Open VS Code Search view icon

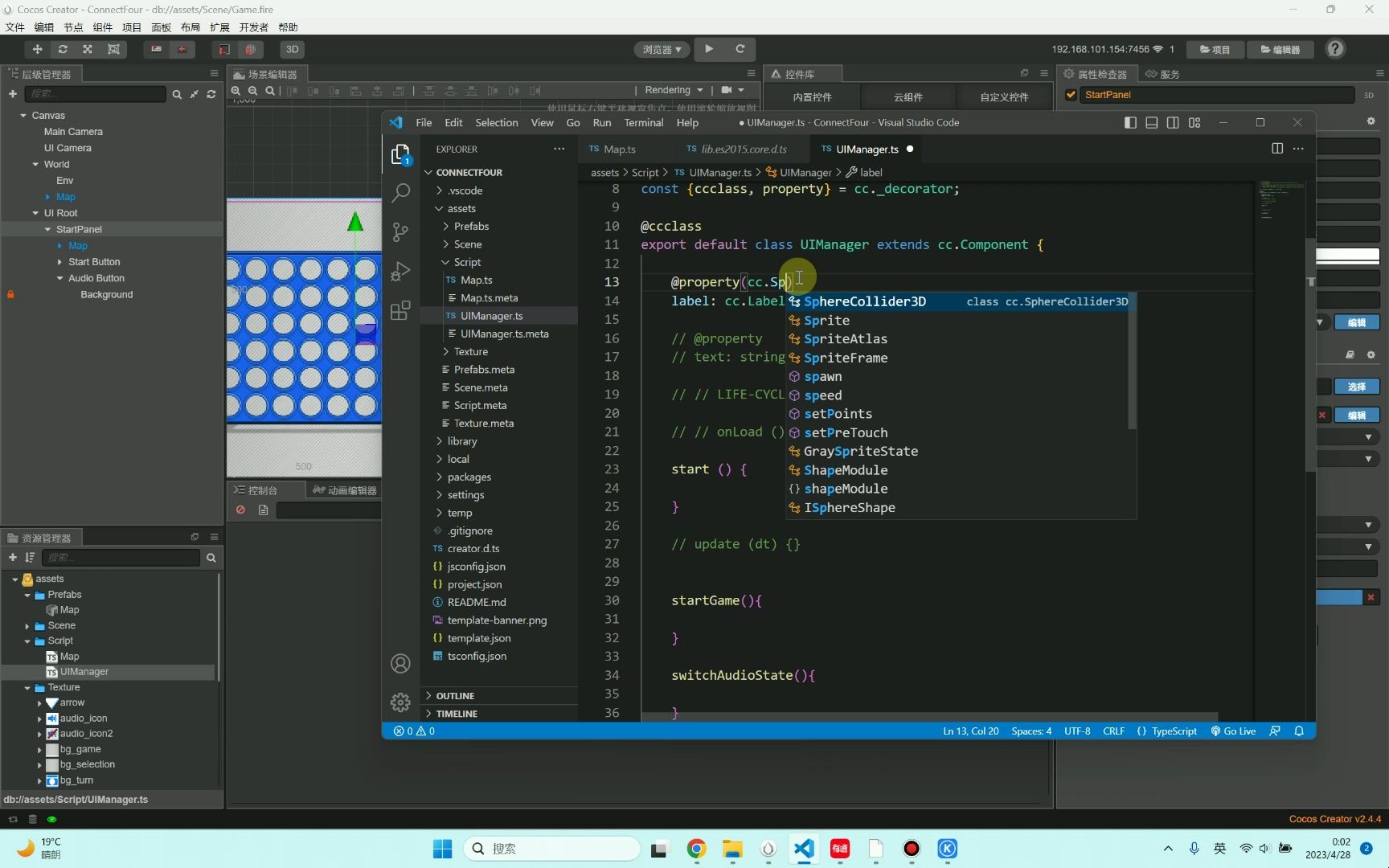tap(400, 193)
